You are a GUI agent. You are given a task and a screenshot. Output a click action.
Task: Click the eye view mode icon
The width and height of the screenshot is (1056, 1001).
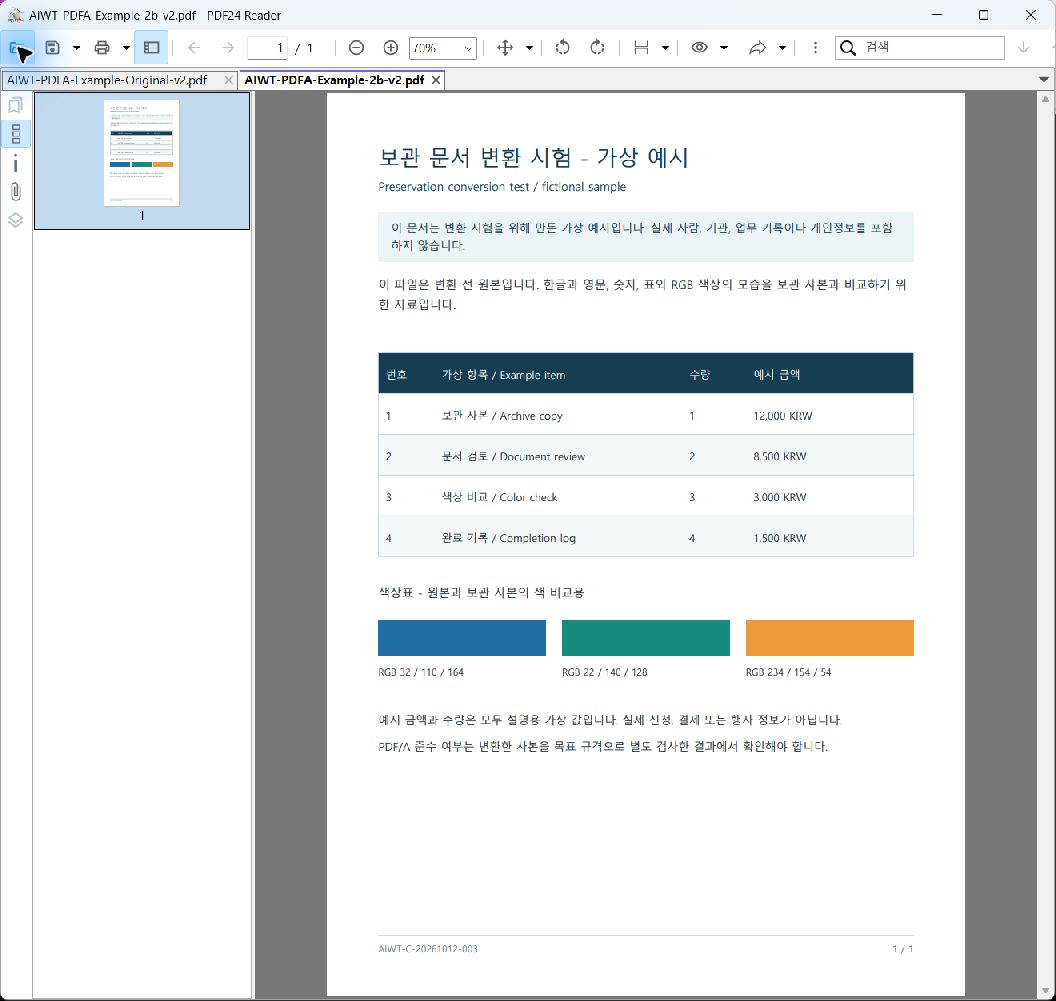[x=700, y=48]
